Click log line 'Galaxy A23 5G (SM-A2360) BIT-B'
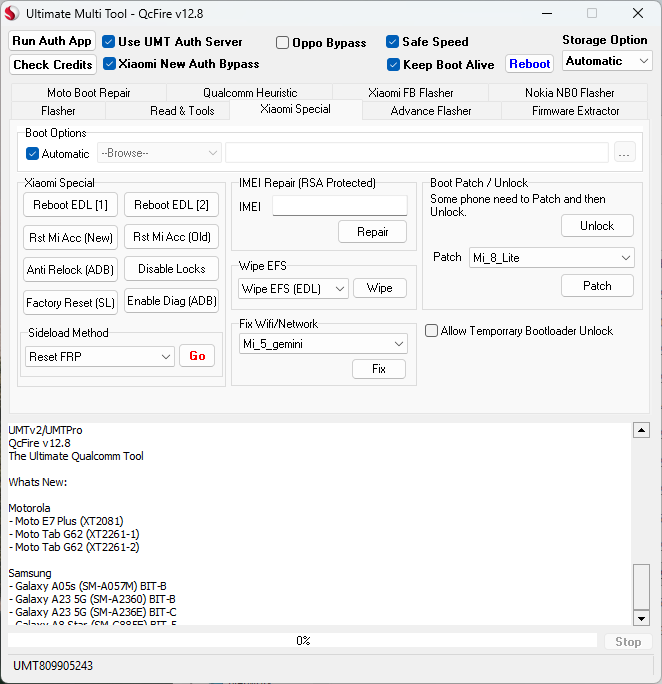The height and width of the screenshot is (684, 662). coord(92,599)
